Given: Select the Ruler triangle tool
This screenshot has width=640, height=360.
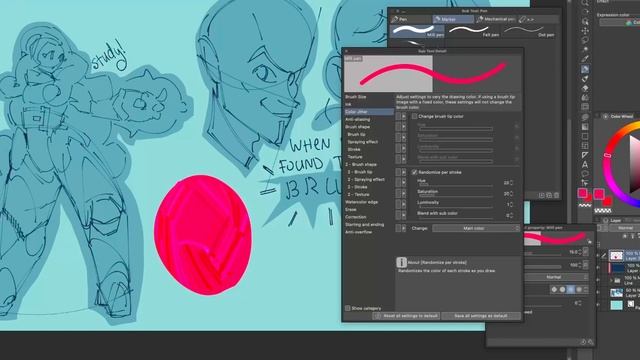Looking at the screenshot, I should pos(585,155).
